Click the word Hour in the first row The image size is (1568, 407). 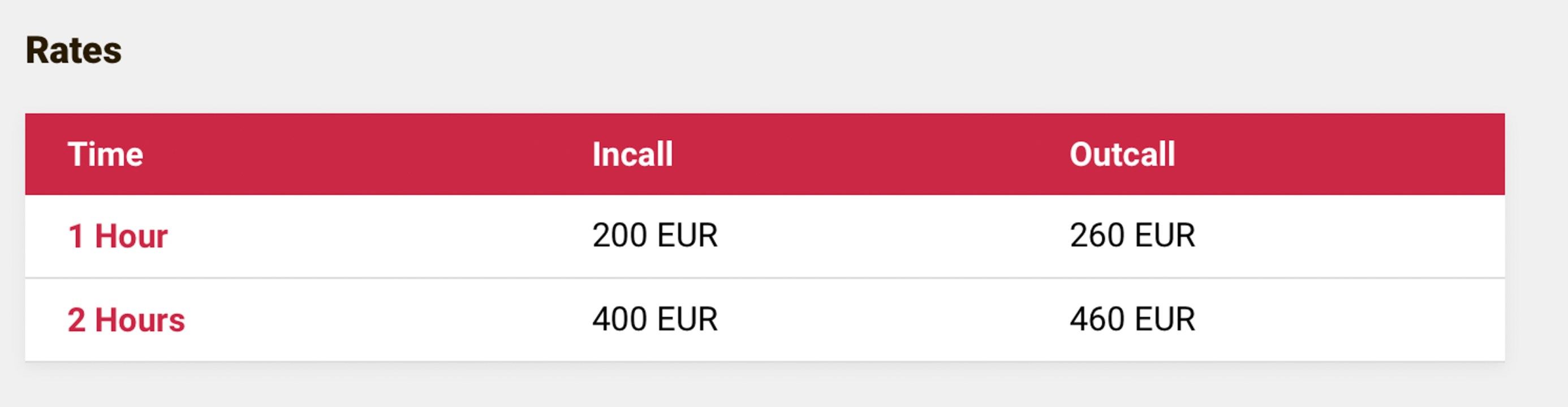click(131, 236)
